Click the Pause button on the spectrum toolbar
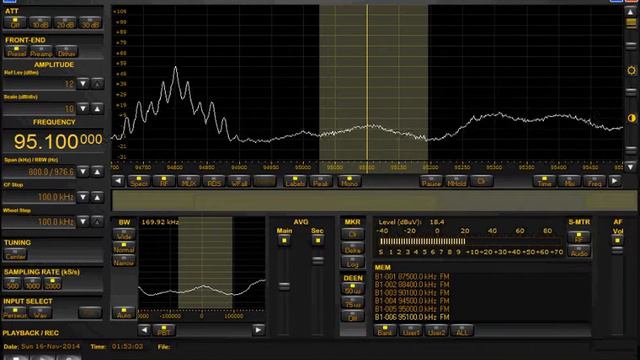Screen dimensions: 640x360 point(431,181)
